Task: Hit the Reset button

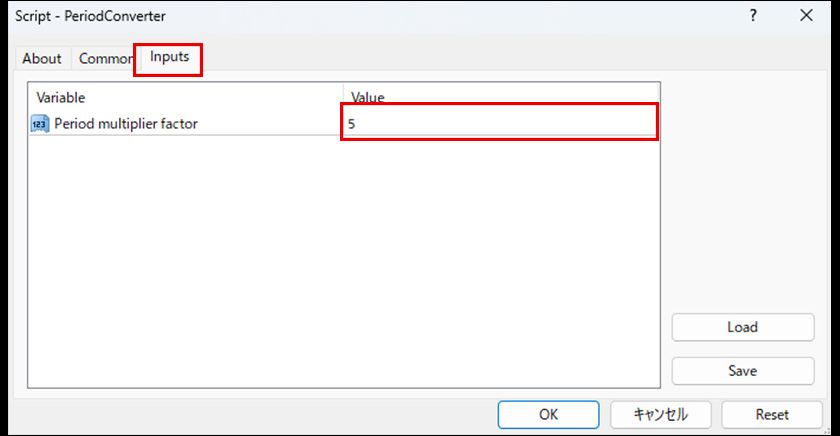Action: click(x=772, y=414)
